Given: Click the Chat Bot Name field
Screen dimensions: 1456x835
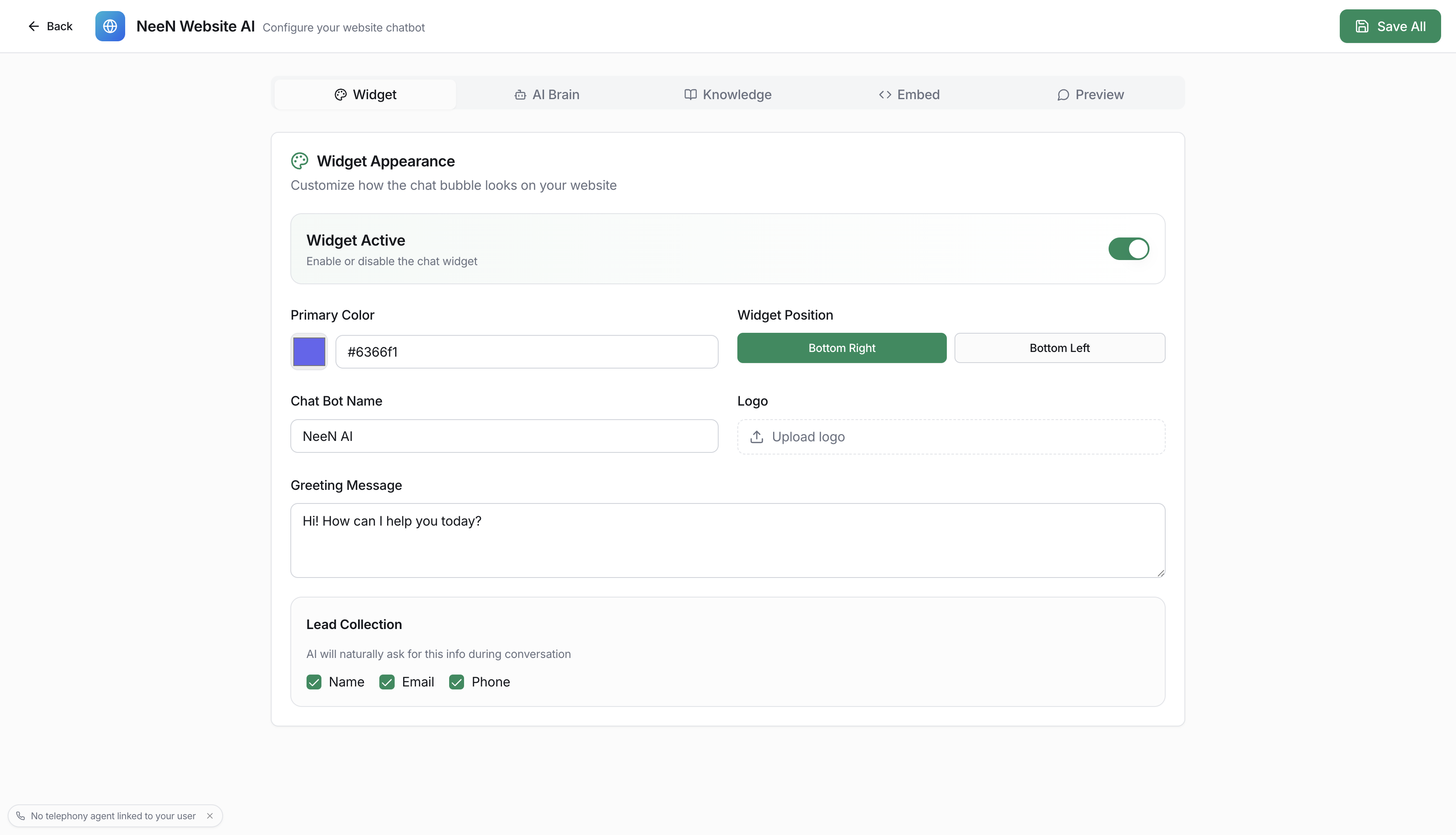Looking at the screenshot, I should 504,436.
